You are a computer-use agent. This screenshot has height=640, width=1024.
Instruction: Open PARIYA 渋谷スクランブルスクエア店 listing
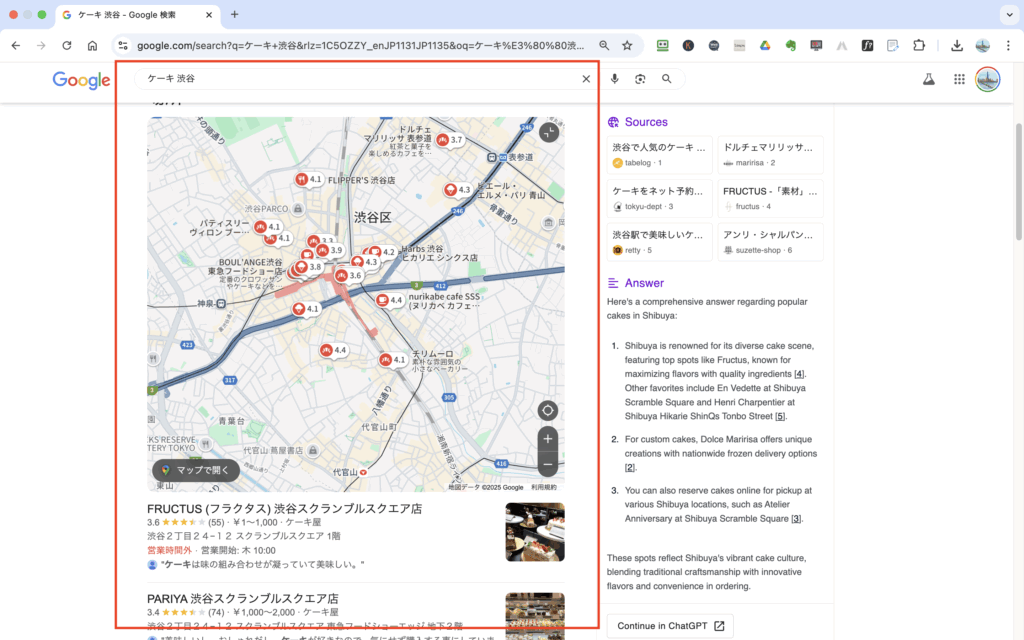pyautogui.click(x=242, y=598)
